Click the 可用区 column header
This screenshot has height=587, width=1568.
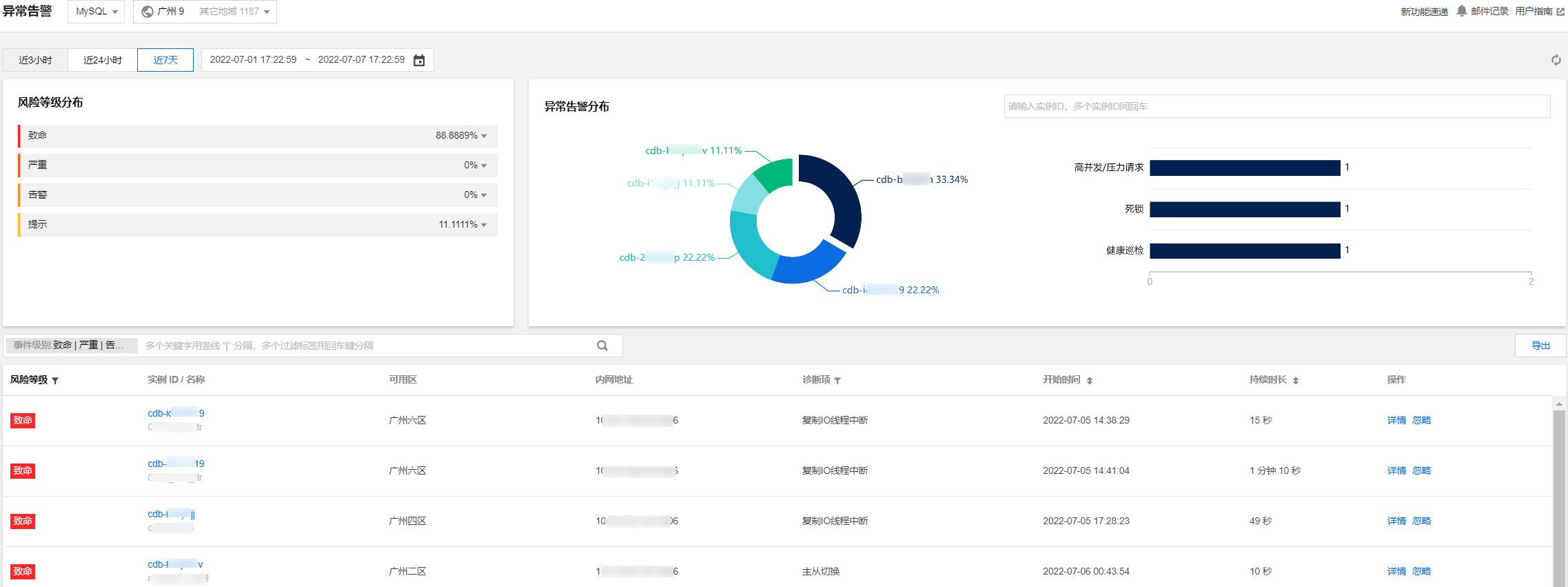[x=403, y=380]
